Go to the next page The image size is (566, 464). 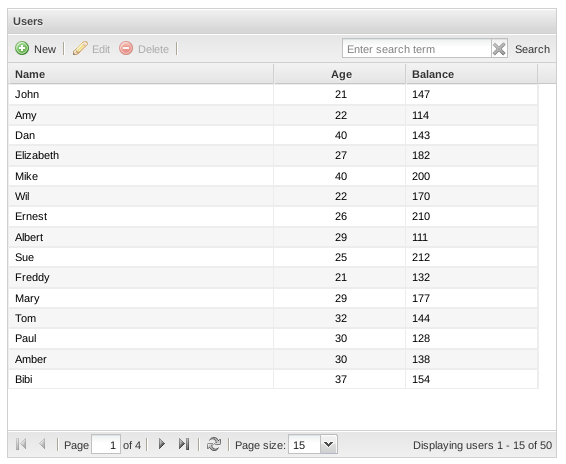(162, 444)
